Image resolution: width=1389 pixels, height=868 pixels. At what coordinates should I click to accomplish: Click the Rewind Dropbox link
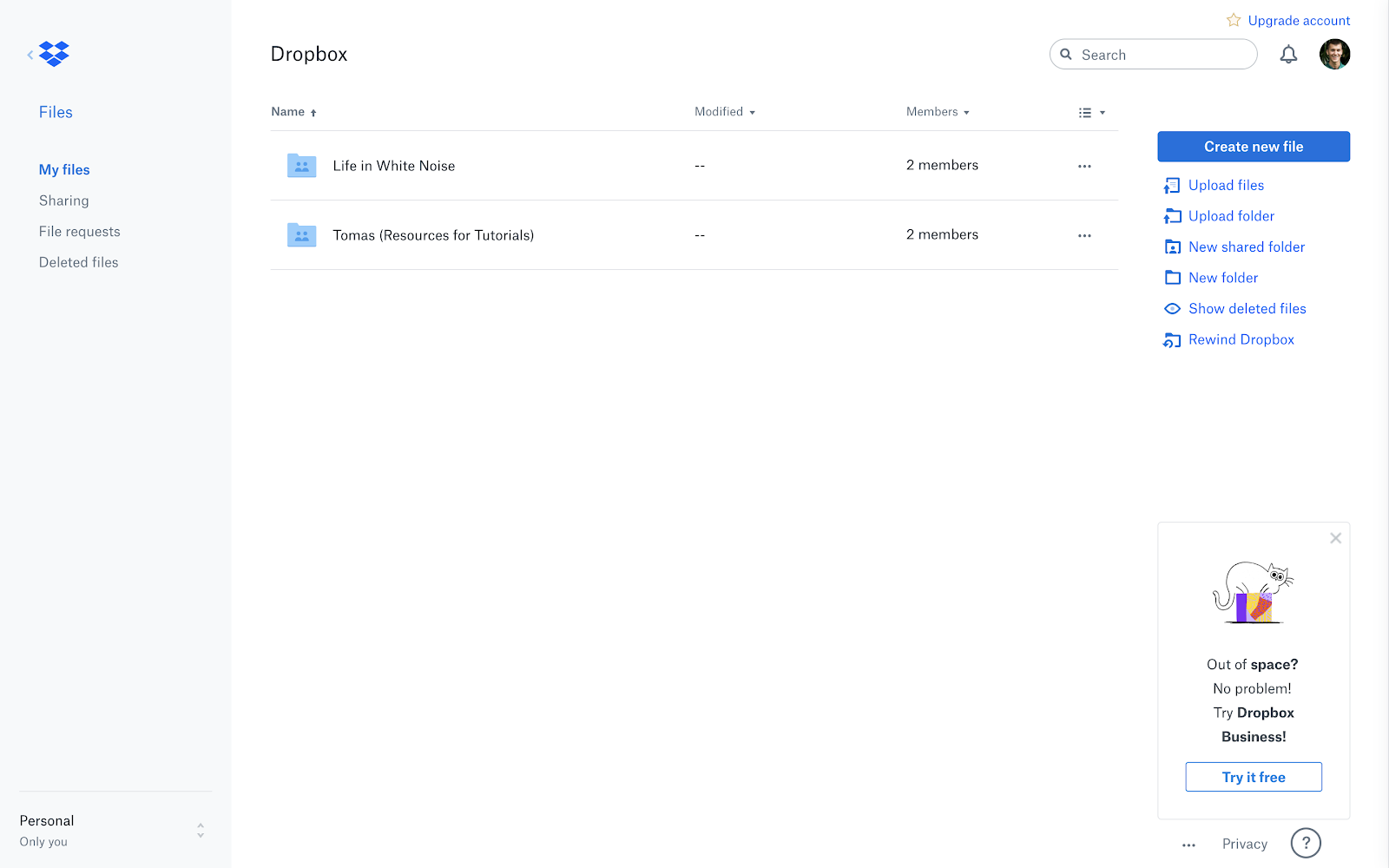click(1241, 339)
